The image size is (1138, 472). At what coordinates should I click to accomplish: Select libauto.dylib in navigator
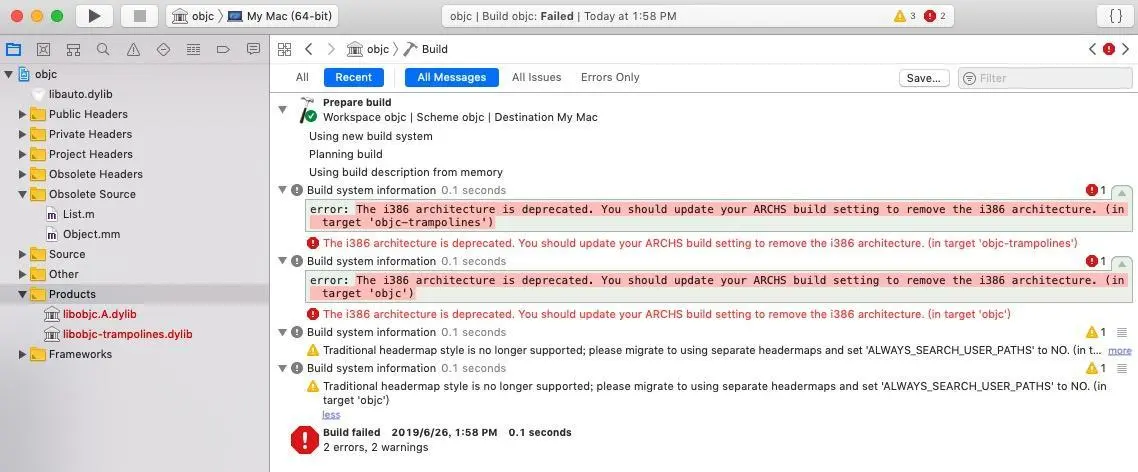(x=80, y=94)
